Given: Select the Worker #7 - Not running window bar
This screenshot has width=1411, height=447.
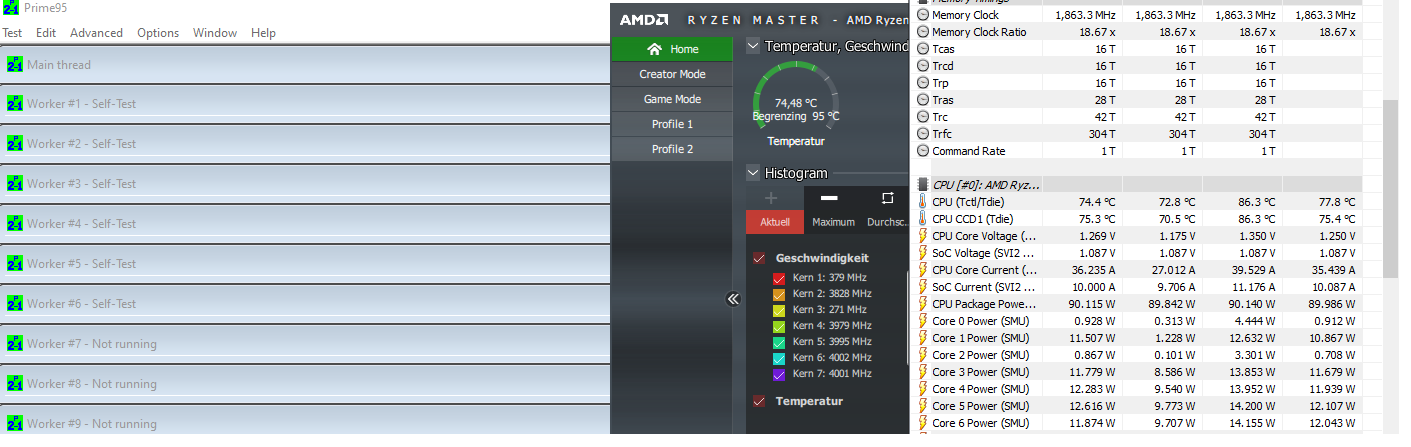Looking at the screenshot, I should tap(305, 344).
